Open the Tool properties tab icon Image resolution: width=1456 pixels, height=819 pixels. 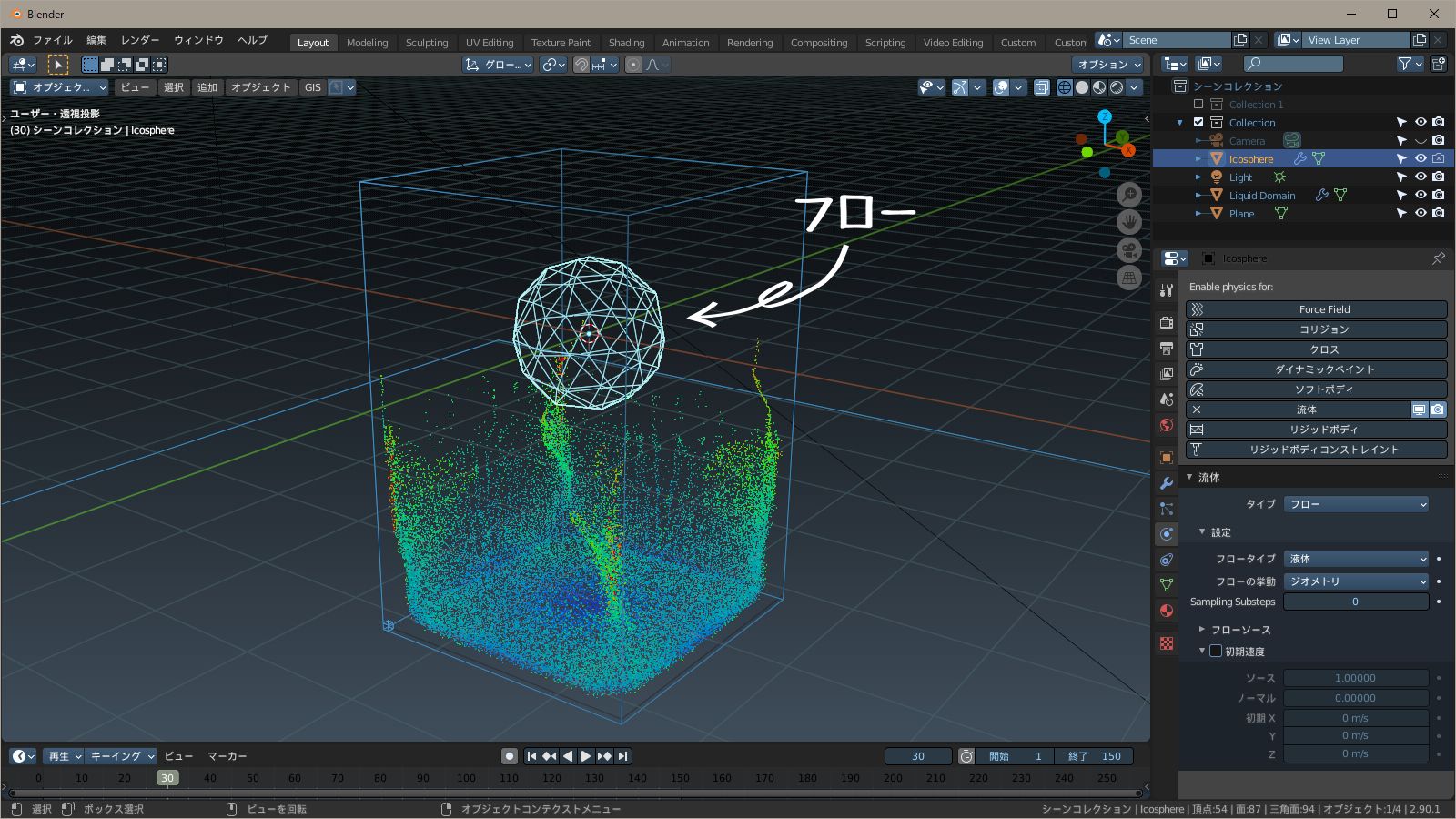pyautogui.click(x=1167, y=290)
